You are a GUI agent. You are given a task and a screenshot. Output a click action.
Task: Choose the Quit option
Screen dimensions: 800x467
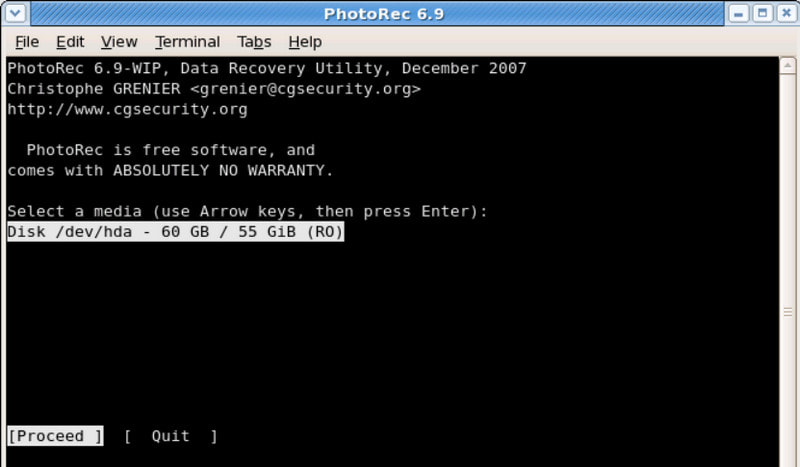point(170,436)
